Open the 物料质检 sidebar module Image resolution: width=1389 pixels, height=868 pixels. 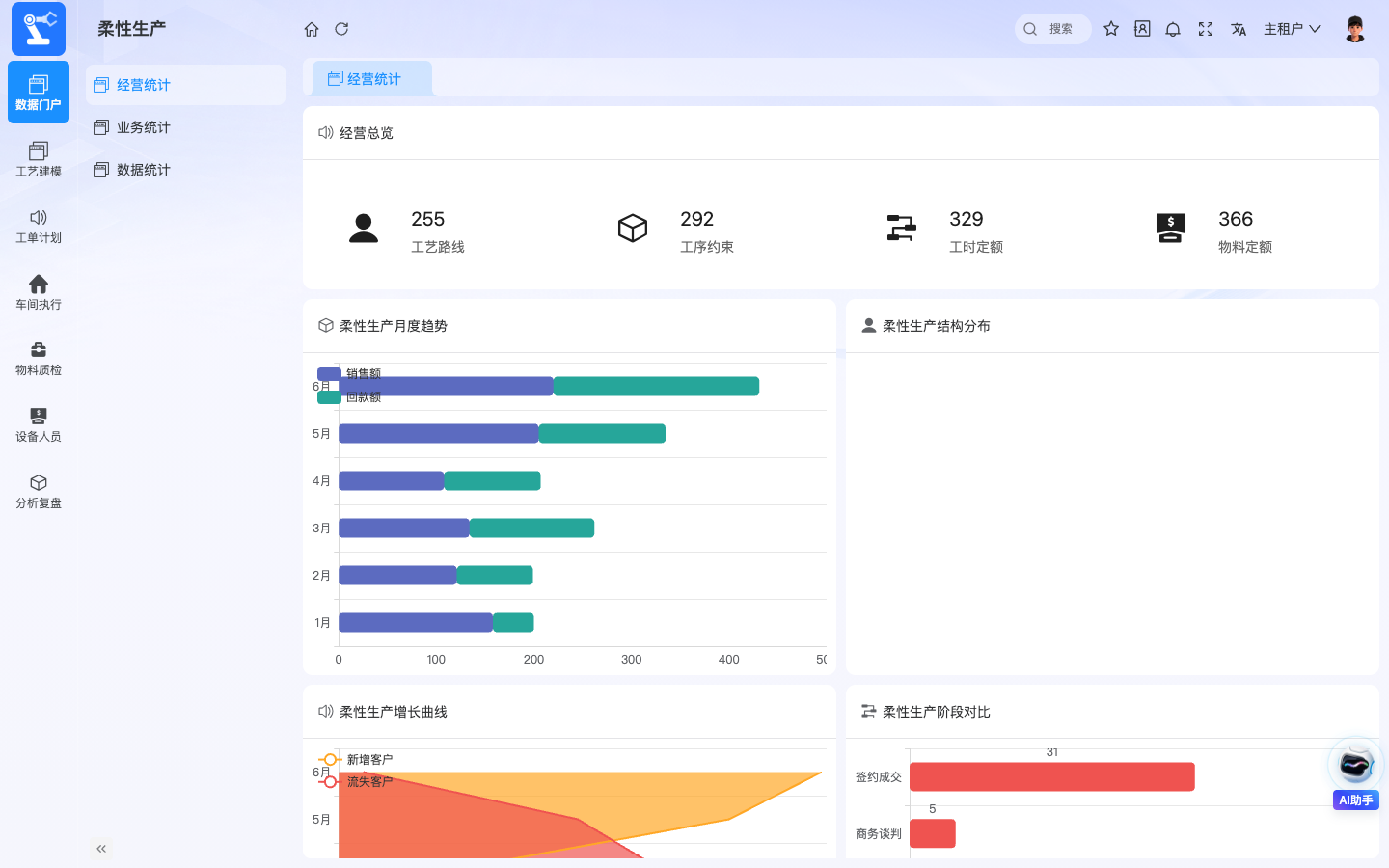tap(39, 358)
